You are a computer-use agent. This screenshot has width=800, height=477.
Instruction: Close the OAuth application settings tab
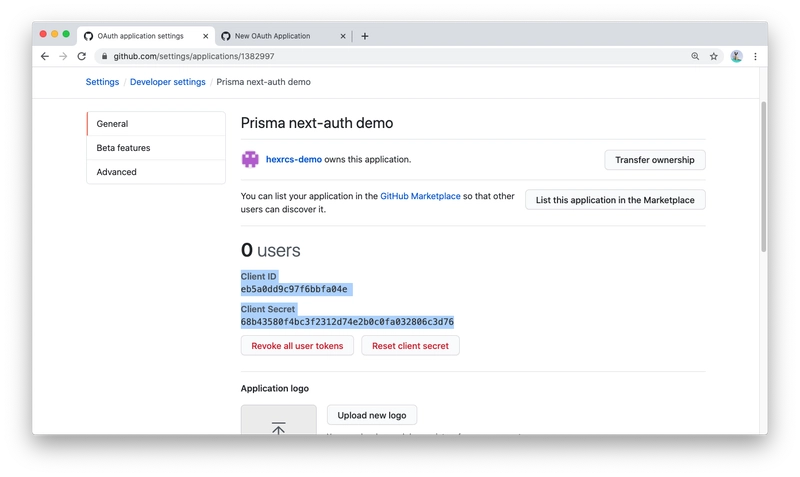(x=206, y=36)
